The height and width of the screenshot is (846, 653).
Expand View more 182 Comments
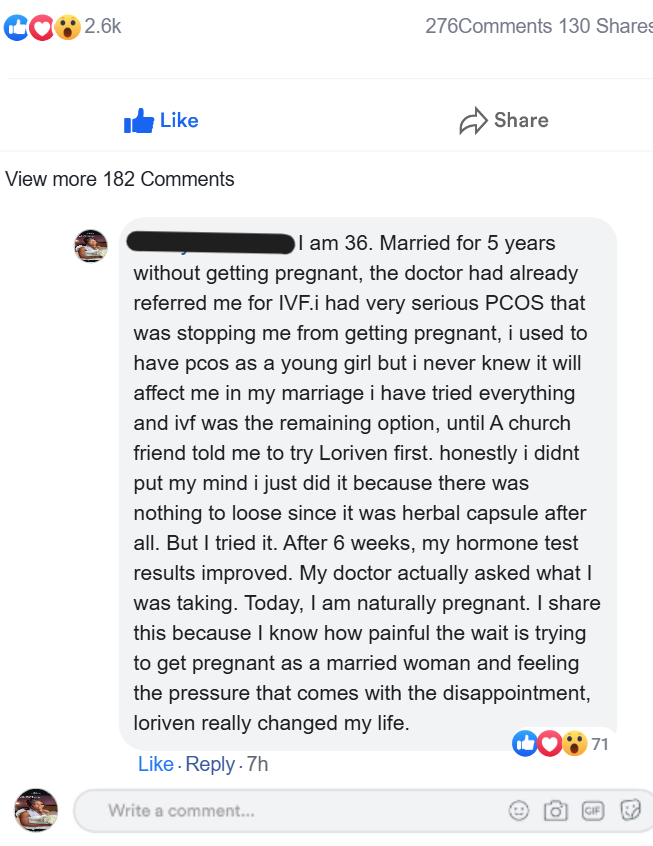[120, 179]
